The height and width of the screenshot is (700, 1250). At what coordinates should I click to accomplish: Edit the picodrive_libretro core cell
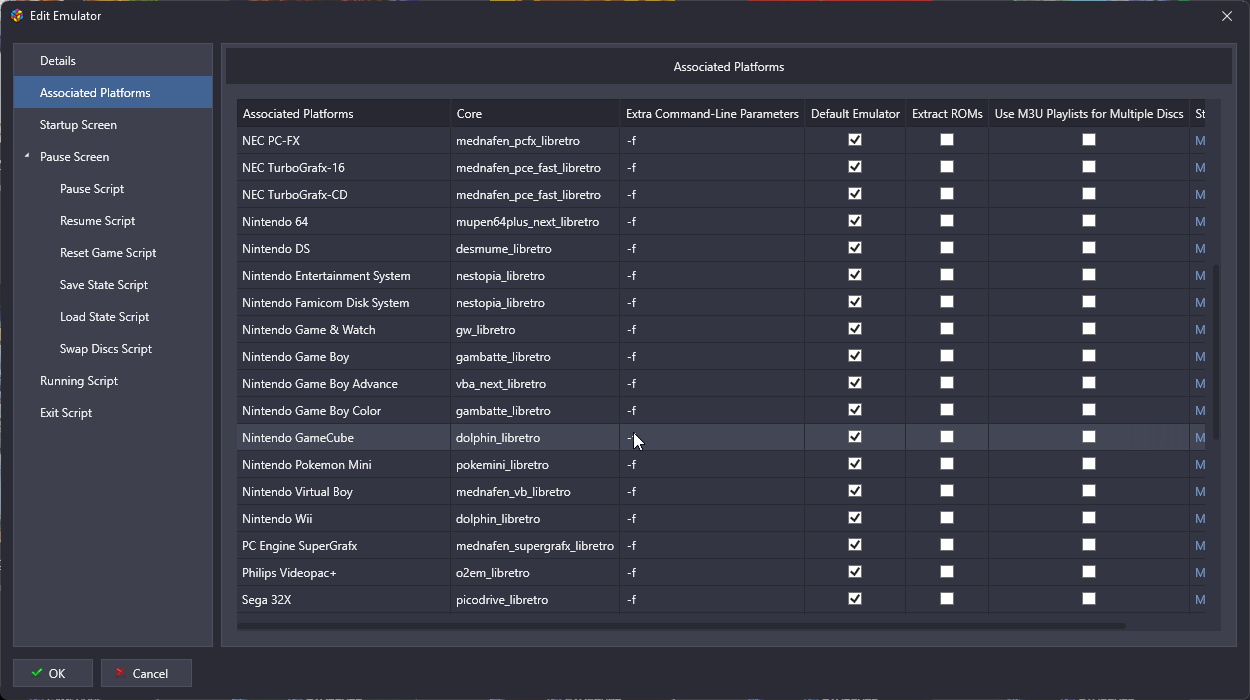tap(535, 600)
